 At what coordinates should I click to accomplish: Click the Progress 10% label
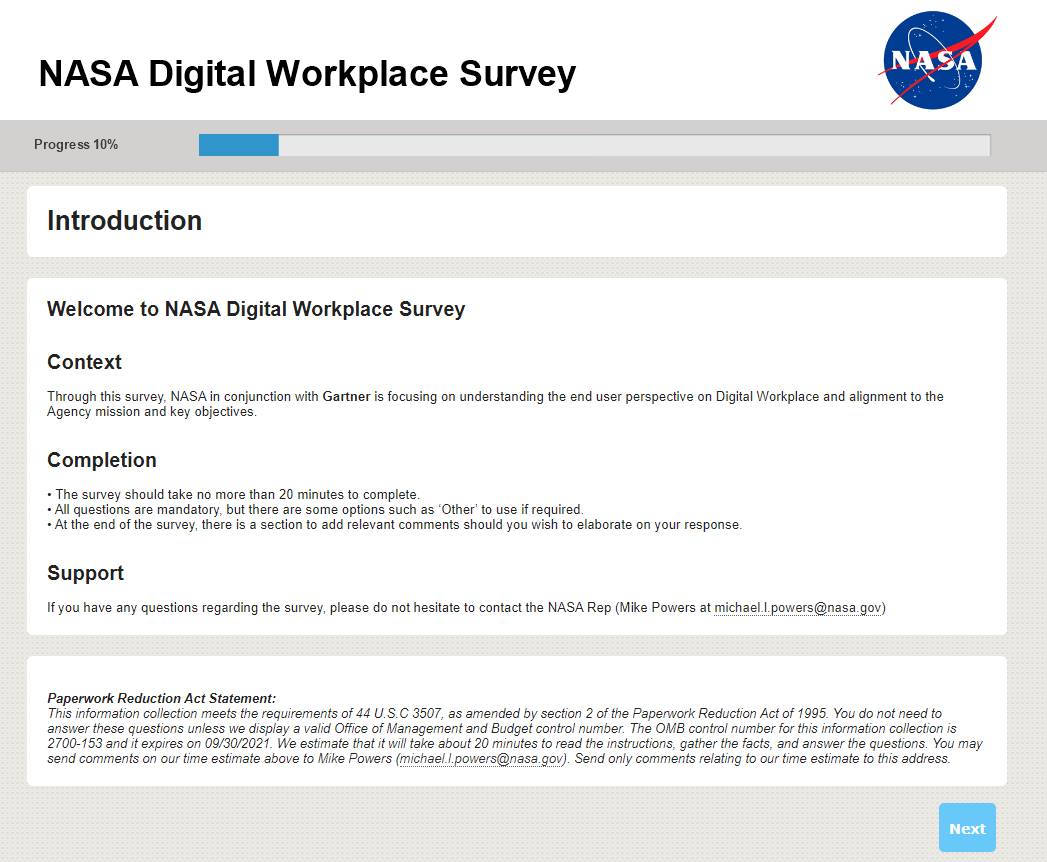click(x=76, y=145)
